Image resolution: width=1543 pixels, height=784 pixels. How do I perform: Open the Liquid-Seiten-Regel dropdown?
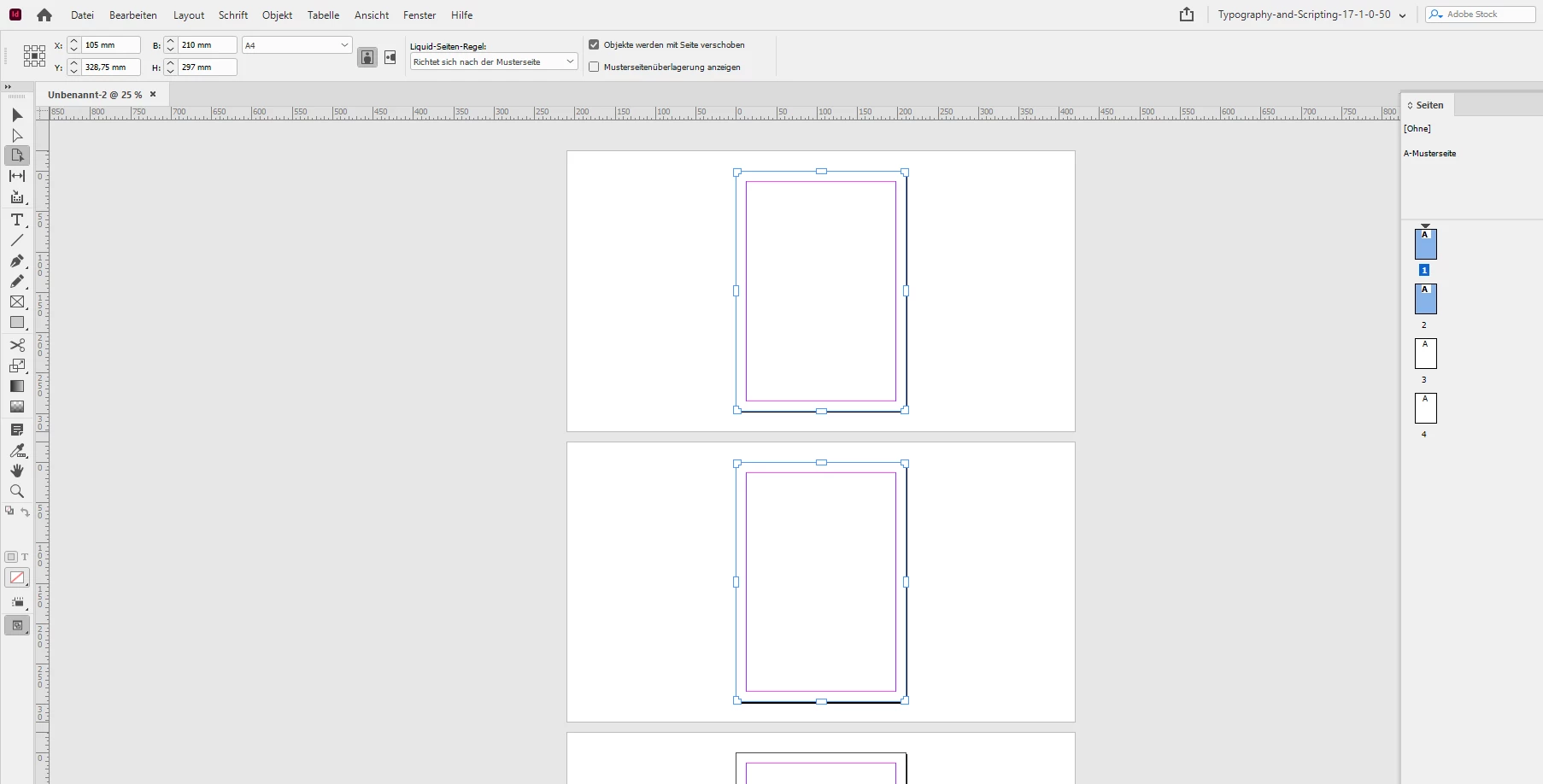click(494, 61)
